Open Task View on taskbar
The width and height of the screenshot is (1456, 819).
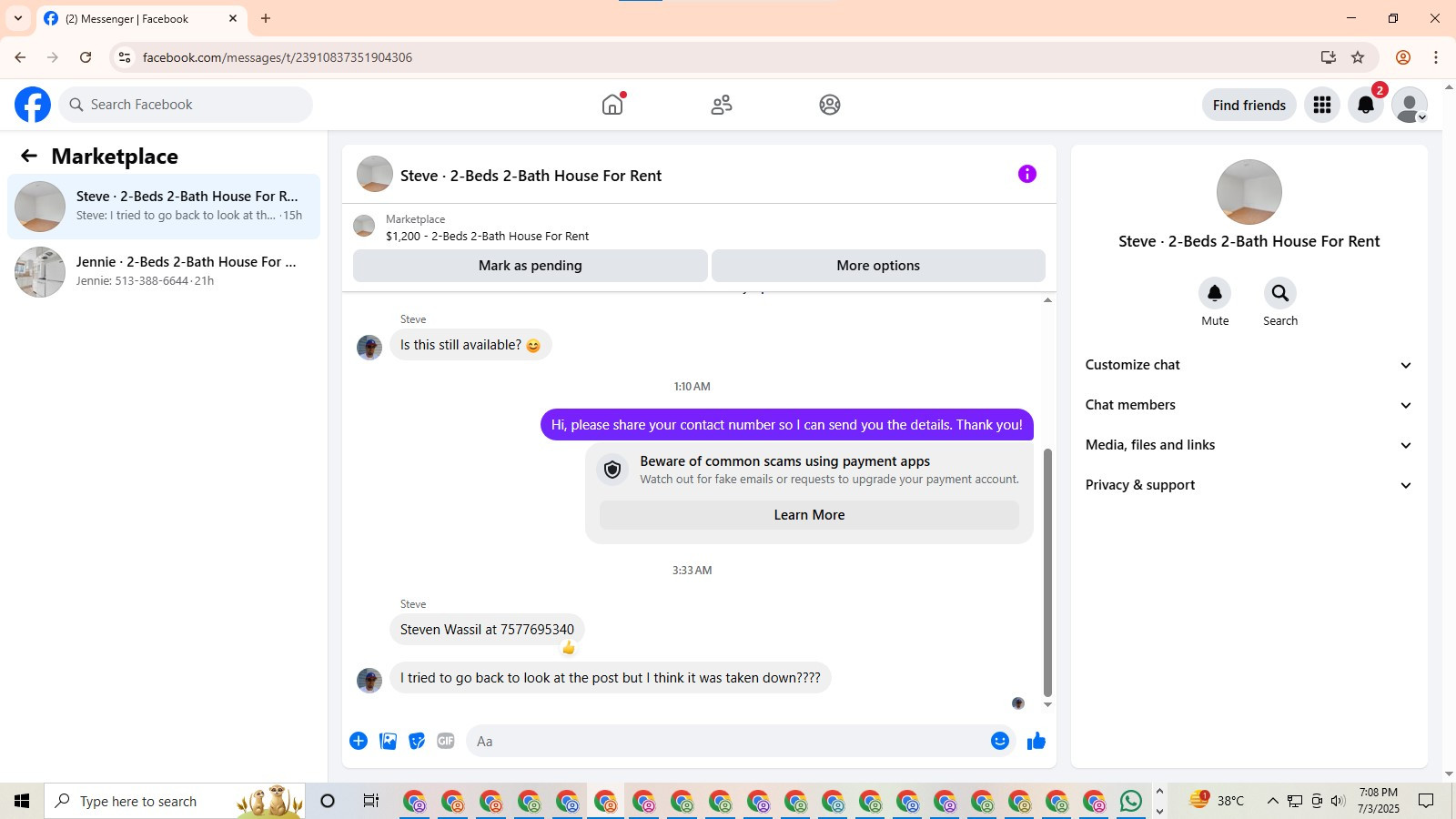coord(370,801)
